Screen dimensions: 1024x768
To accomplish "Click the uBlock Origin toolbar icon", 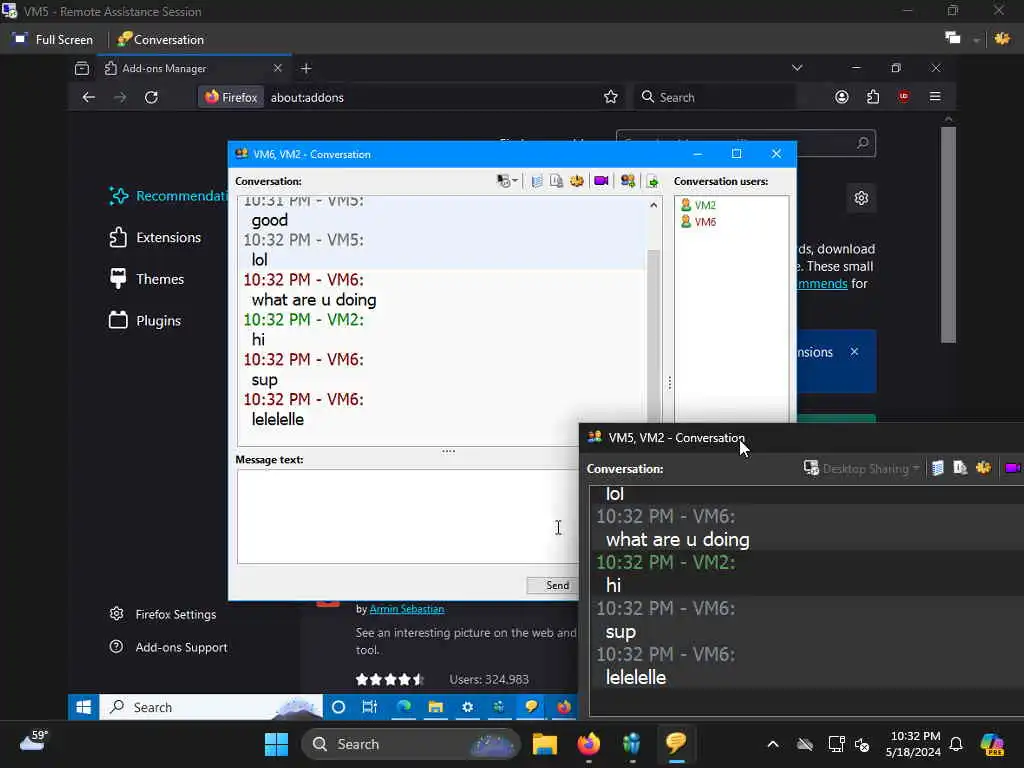I will pyautogui.click(x=904, y=97).
